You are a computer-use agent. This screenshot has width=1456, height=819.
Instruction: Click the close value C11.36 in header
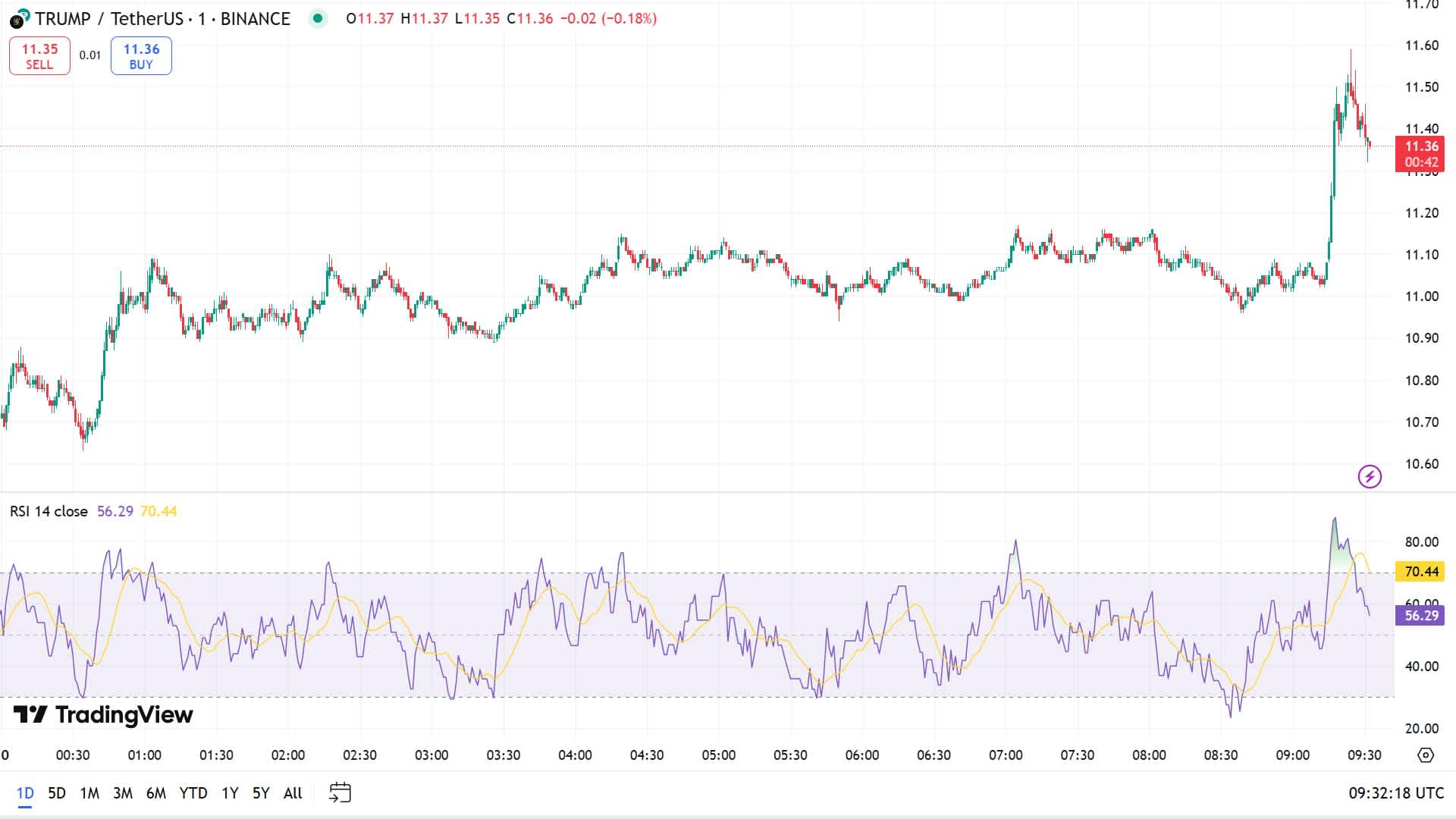[530, 18]
